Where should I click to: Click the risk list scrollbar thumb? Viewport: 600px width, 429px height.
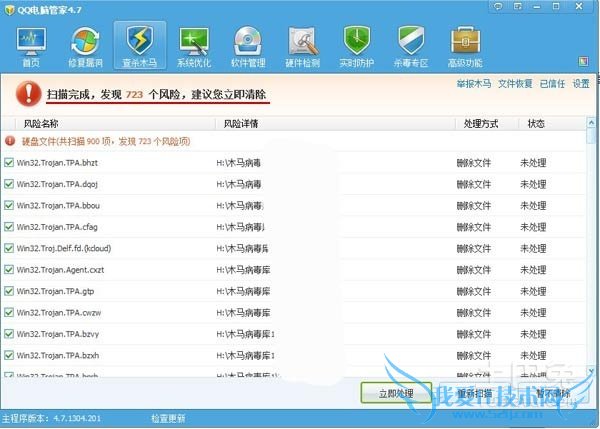(591, 135)
